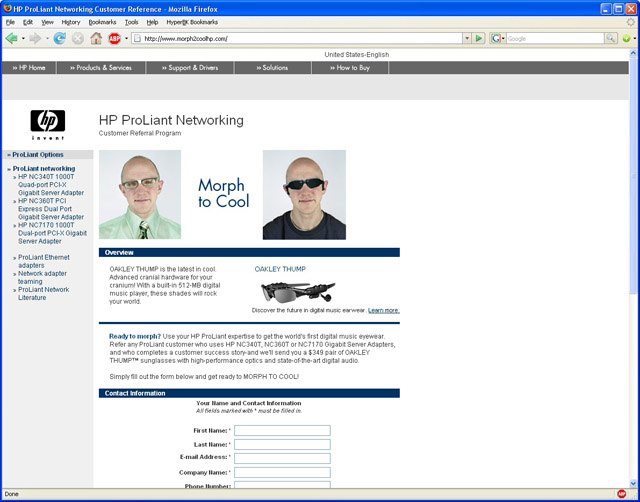Click the page icon in the address bar
The height and width of the screenshot is (502, 640).
click(138, 38)
